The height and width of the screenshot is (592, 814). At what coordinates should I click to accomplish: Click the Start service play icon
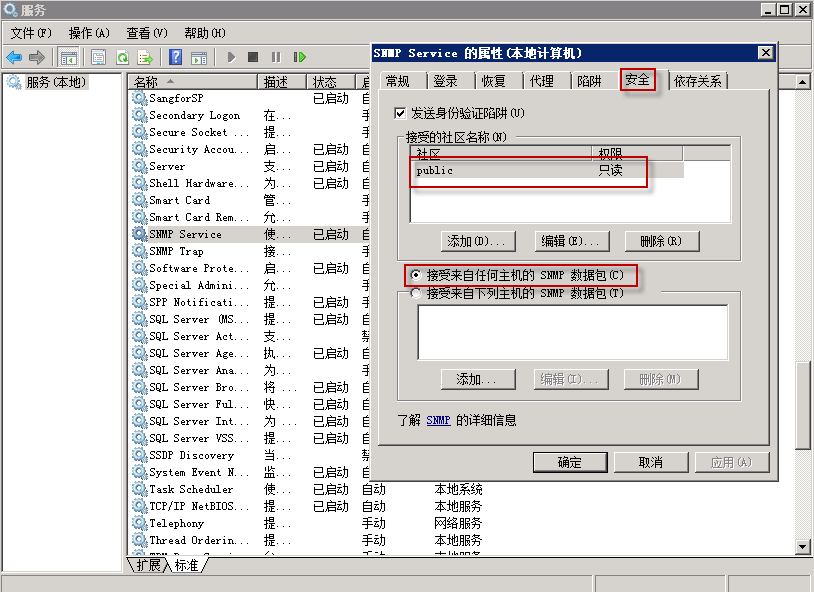tap(232, 57)
